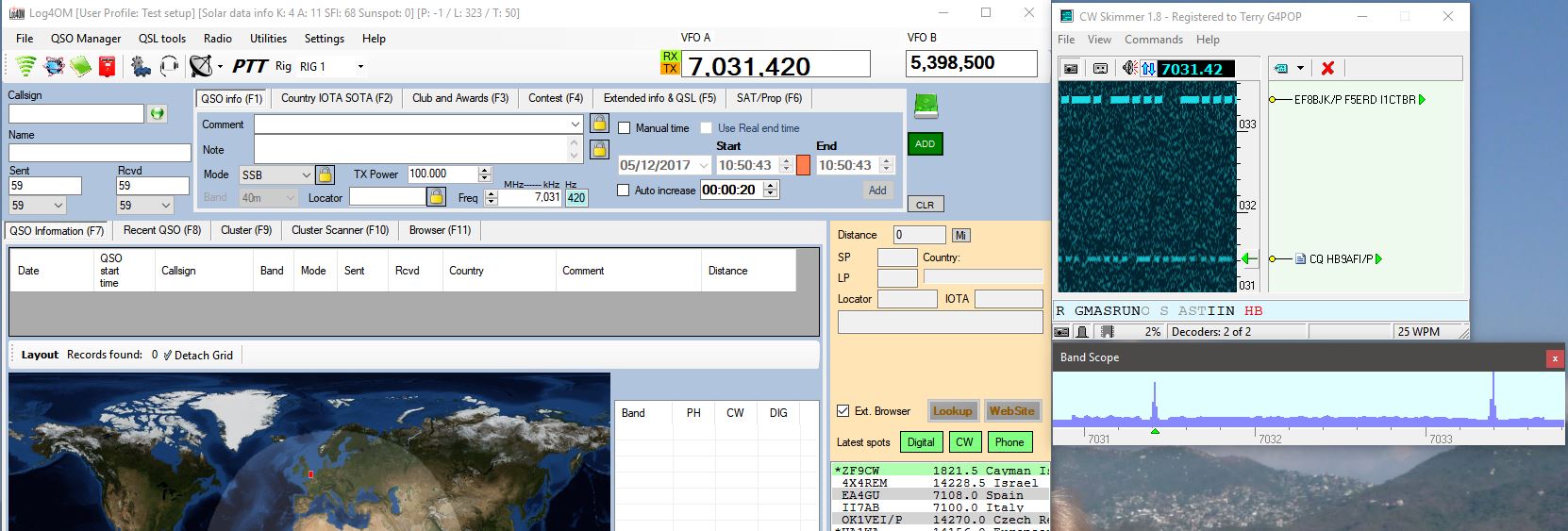
Task: Click the speaker audio icon in CW Skimmer
Action: pyautogui.click(x=1129, y=68)
